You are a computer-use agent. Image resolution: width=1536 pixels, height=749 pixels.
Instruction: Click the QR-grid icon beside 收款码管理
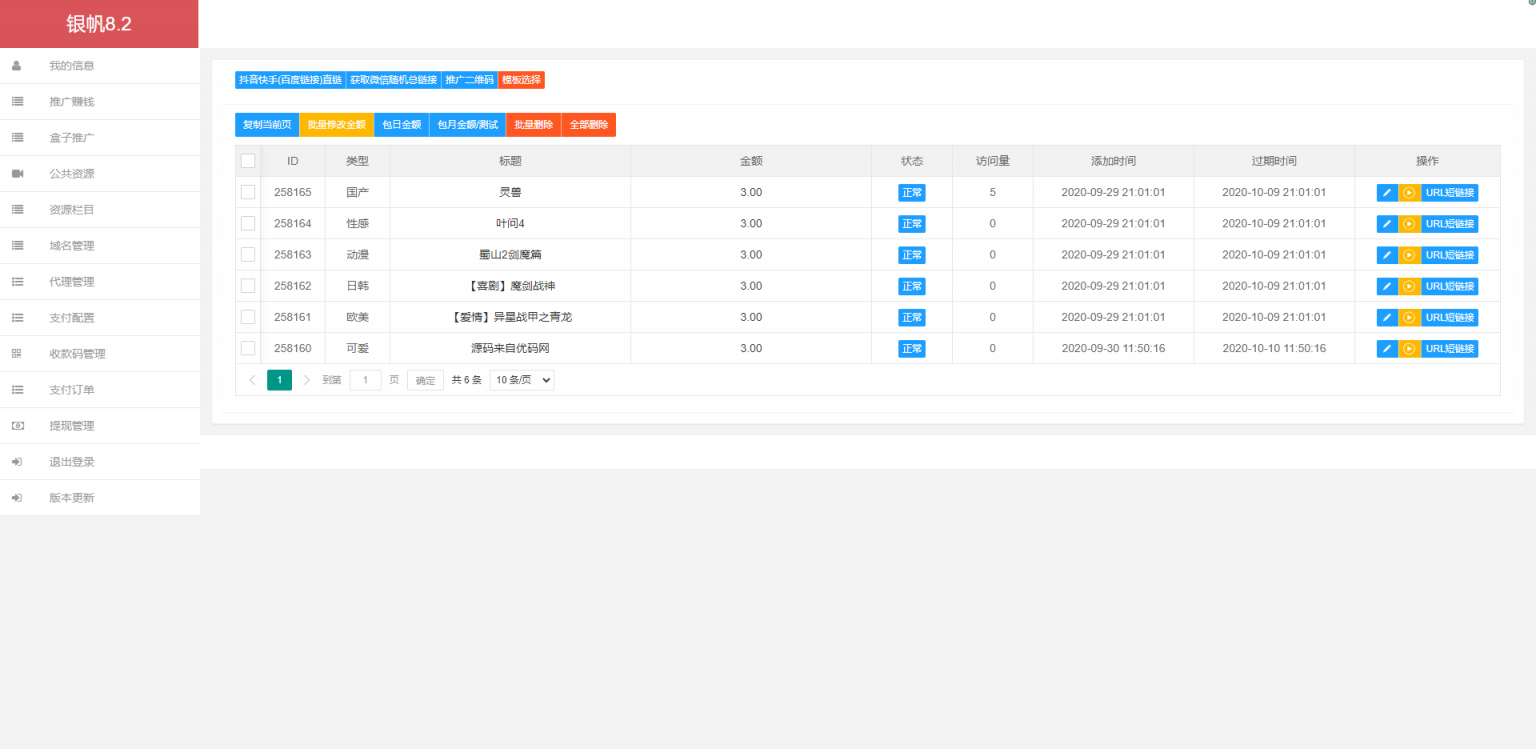[x=15, y=353]
